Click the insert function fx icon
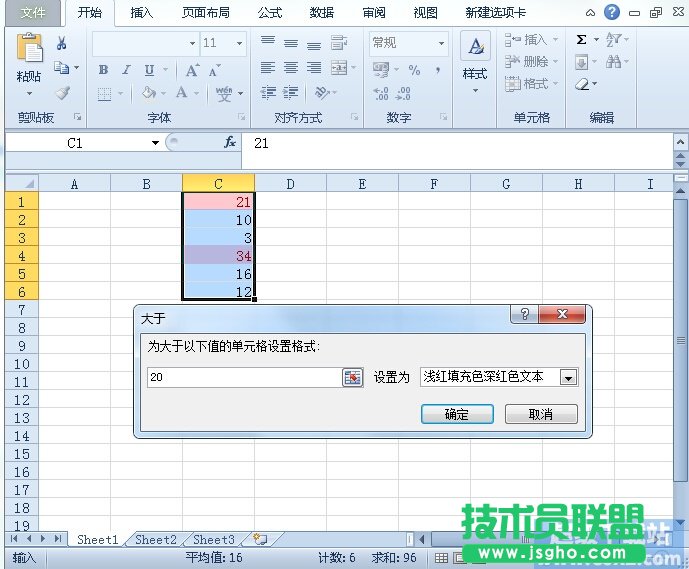Viewport: 689px width, 569px height. pyautogui.click(x=229, y=143)
